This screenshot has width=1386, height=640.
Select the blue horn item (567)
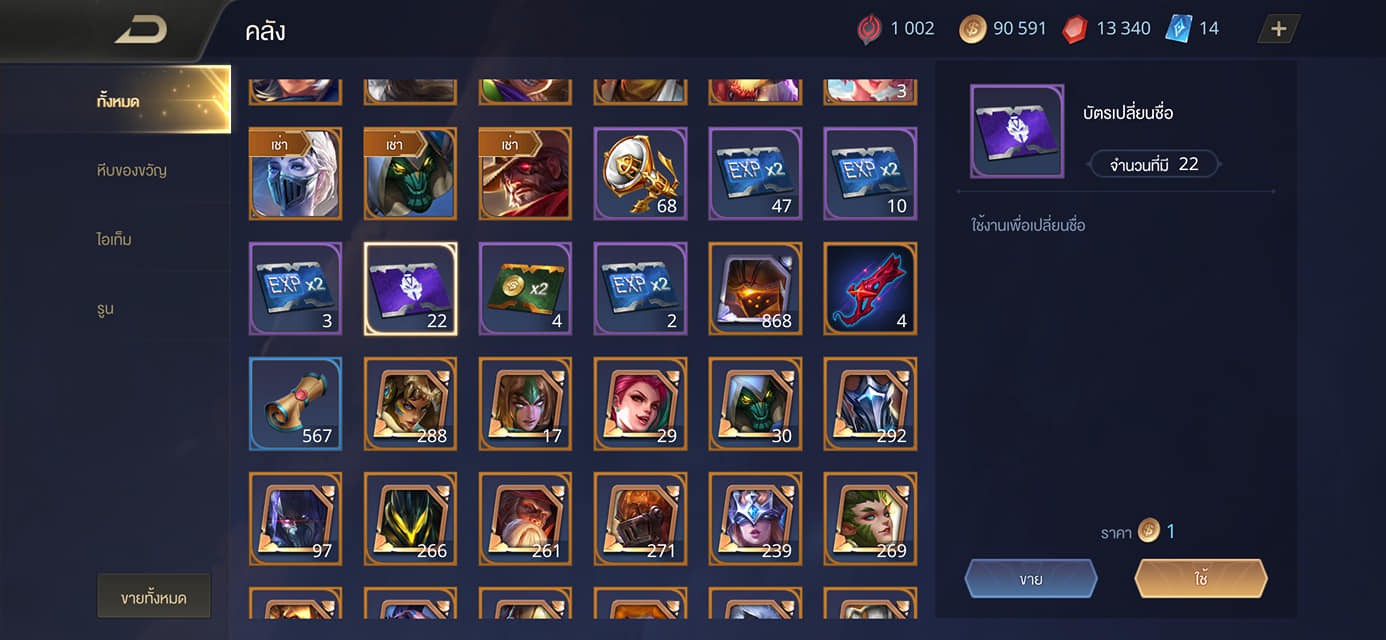[x=295, y=403]
